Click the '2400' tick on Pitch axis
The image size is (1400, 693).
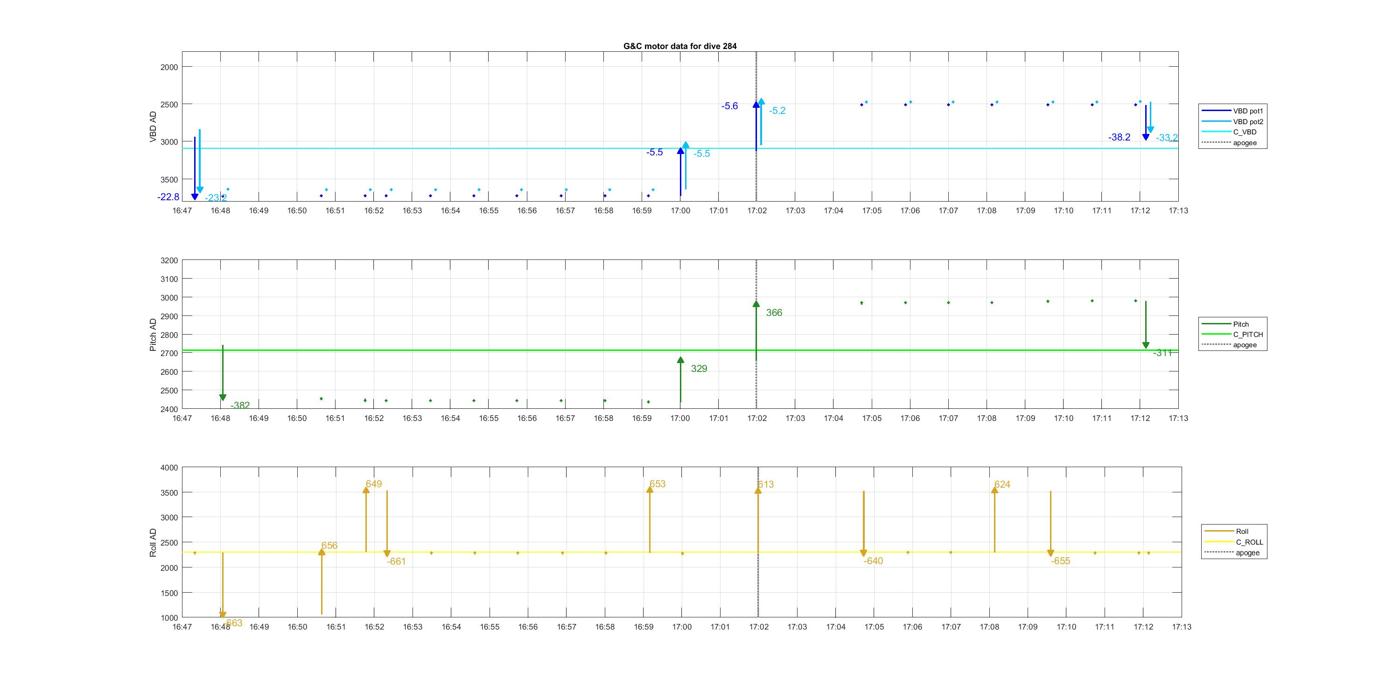[168, 409]
